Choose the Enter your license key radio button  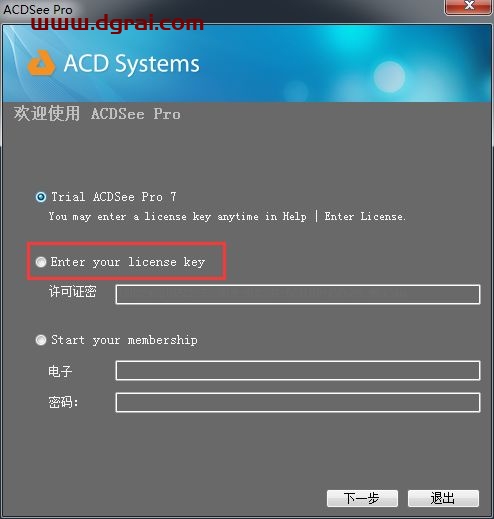(x=41, y=262)
